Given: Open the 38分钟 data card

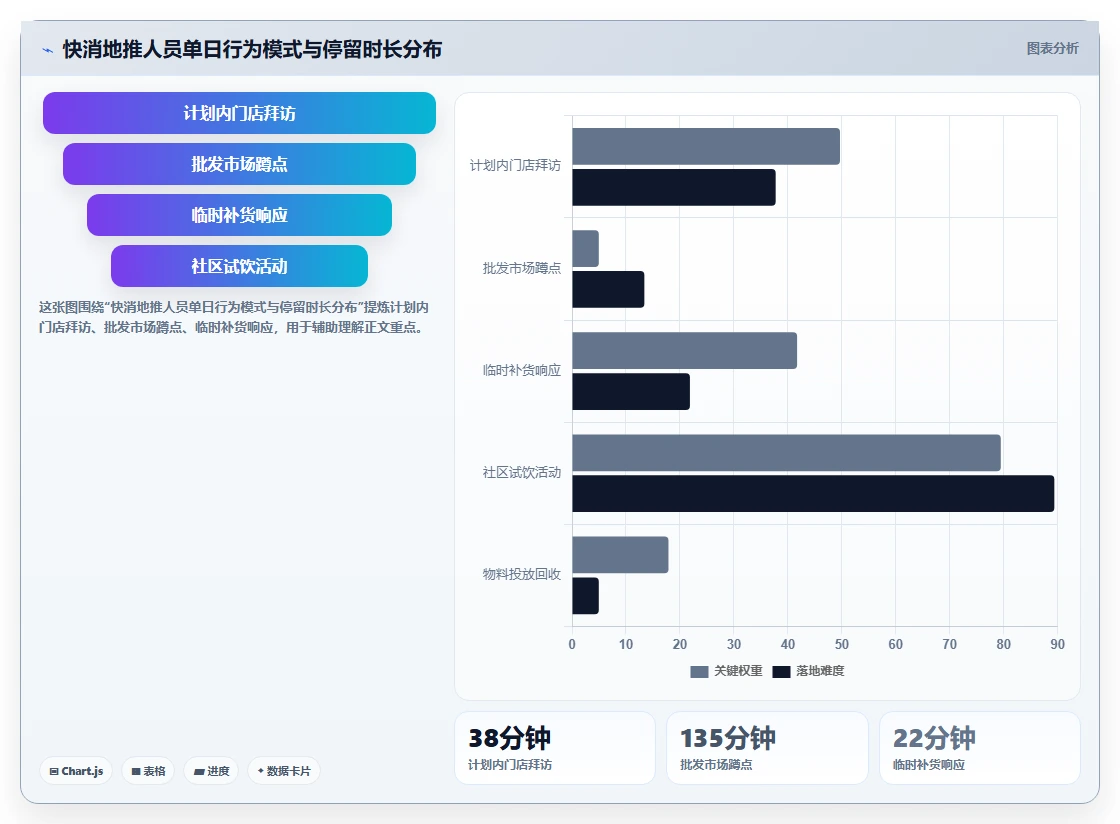Looking at the screenshot, I should pyautogui.click(x=555, y=748).
